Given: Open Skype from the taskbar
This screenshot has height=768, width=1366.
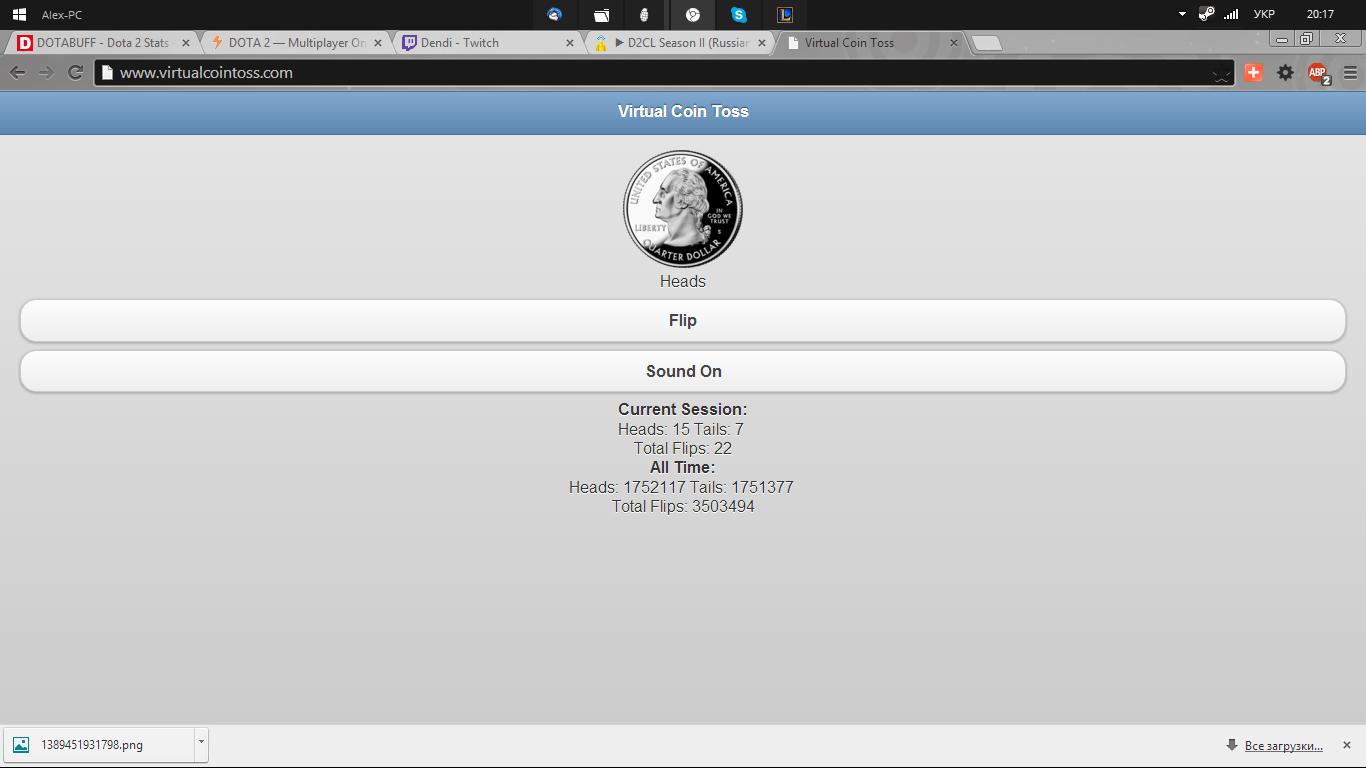Looking at the screenshot, I should click(x=739, y=15).
